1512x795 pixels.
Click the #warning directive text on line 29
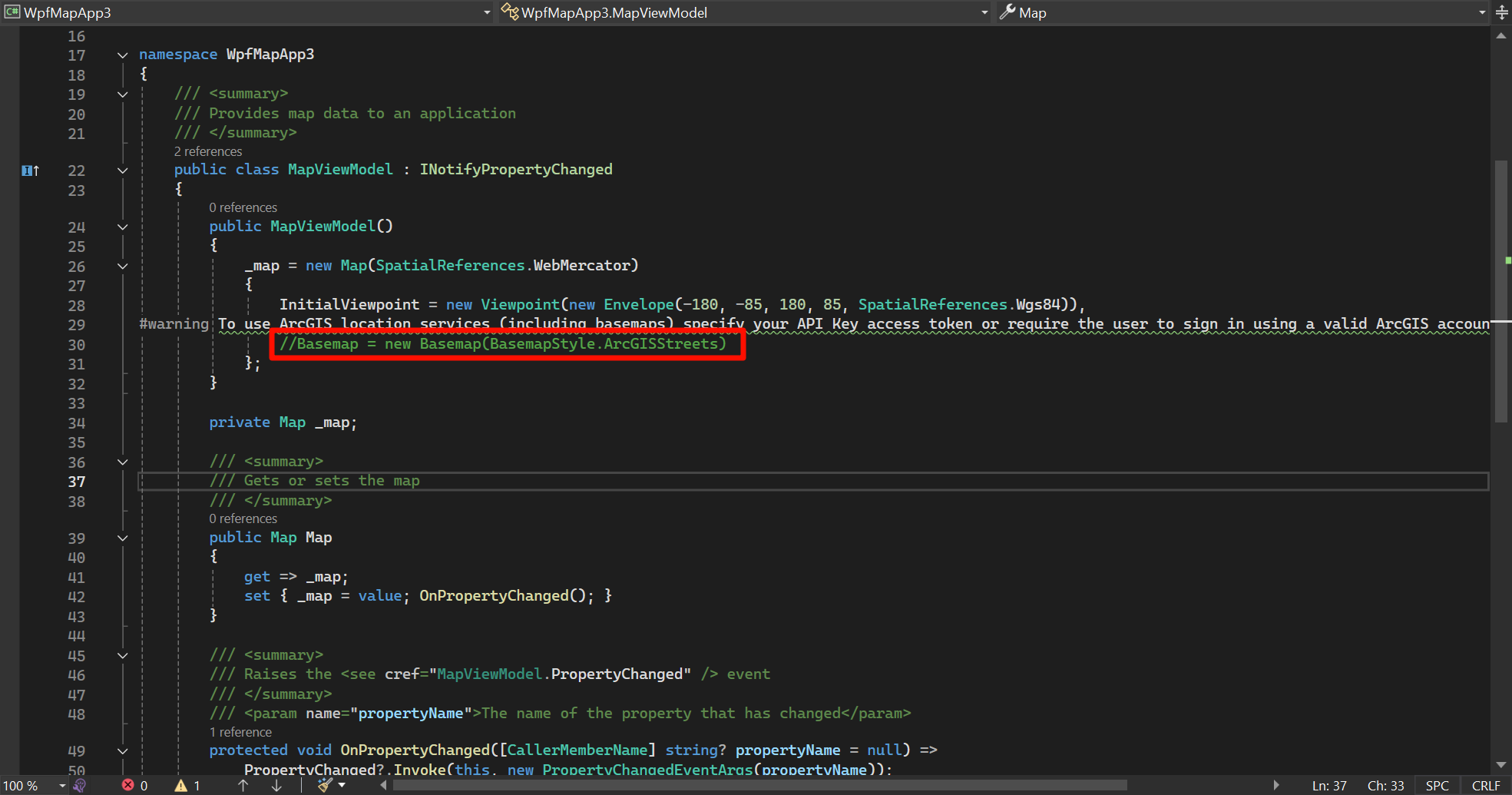point(174,324)
